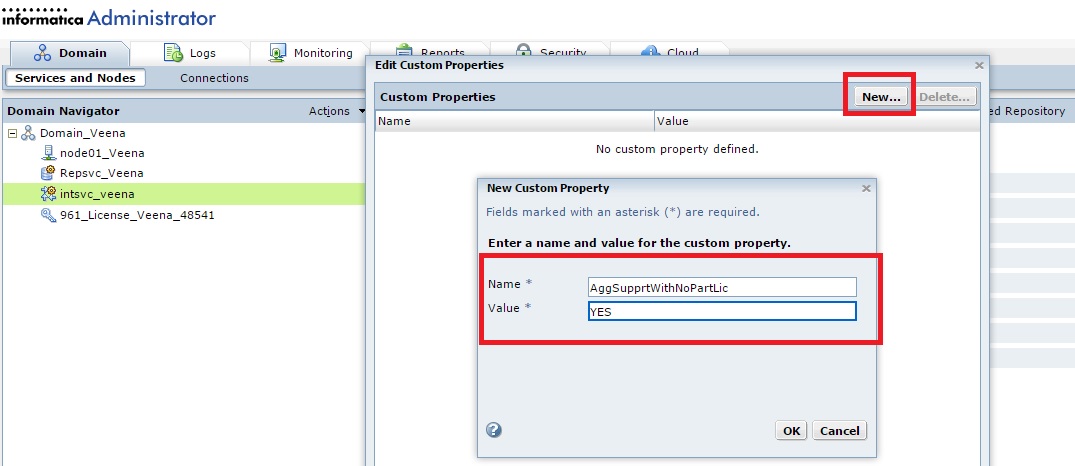This screenshot has height=466, width=1075.
Task: Open the Actions dropdown menu
Action: tap(337, 111)
